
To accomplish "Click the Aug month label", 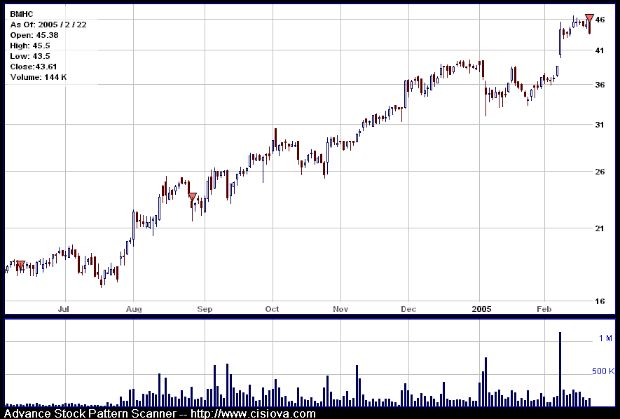I will tap(134, 309).
